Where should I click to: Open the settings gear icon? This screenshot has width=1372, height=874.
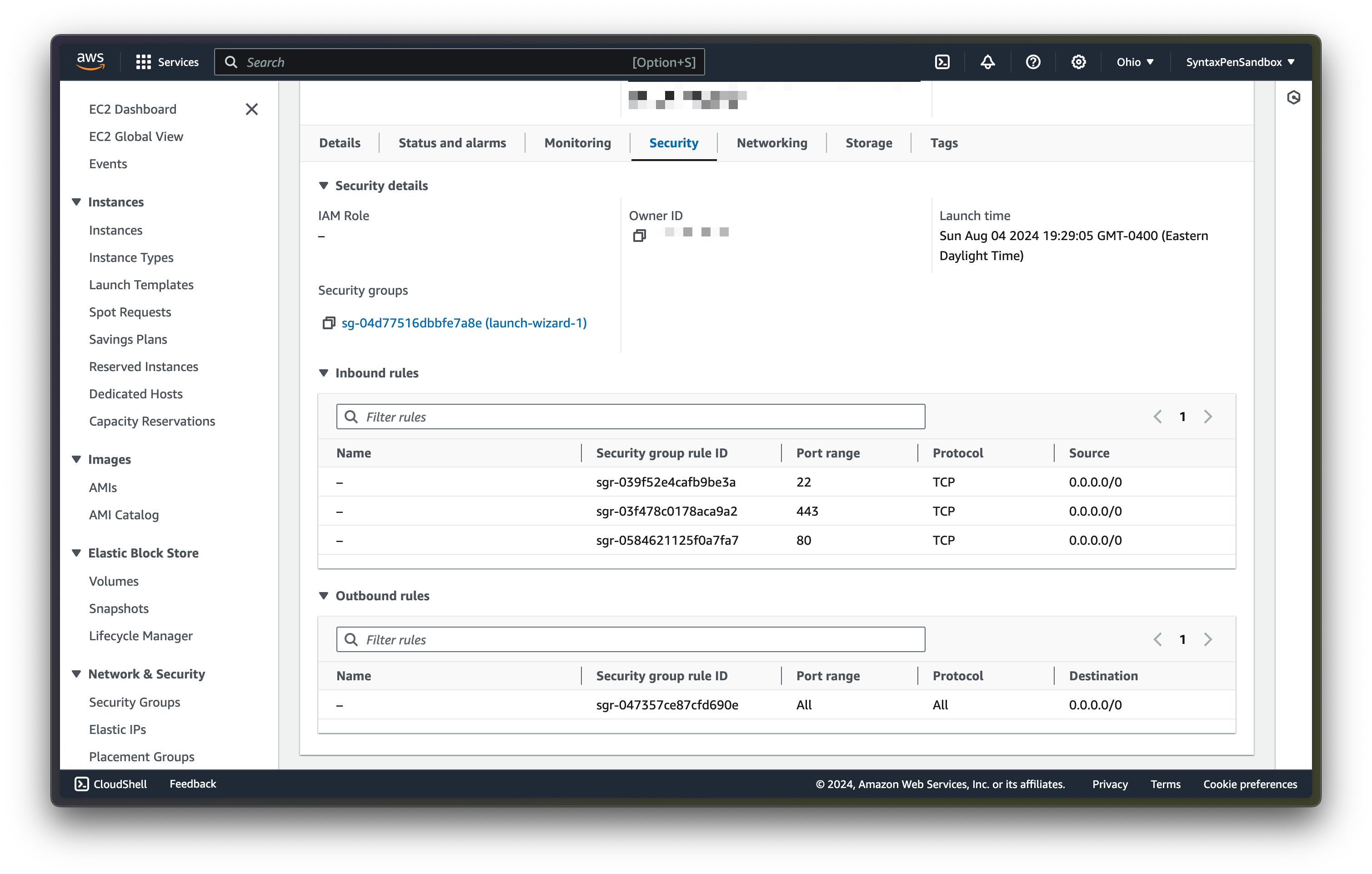click(1078, 61)
